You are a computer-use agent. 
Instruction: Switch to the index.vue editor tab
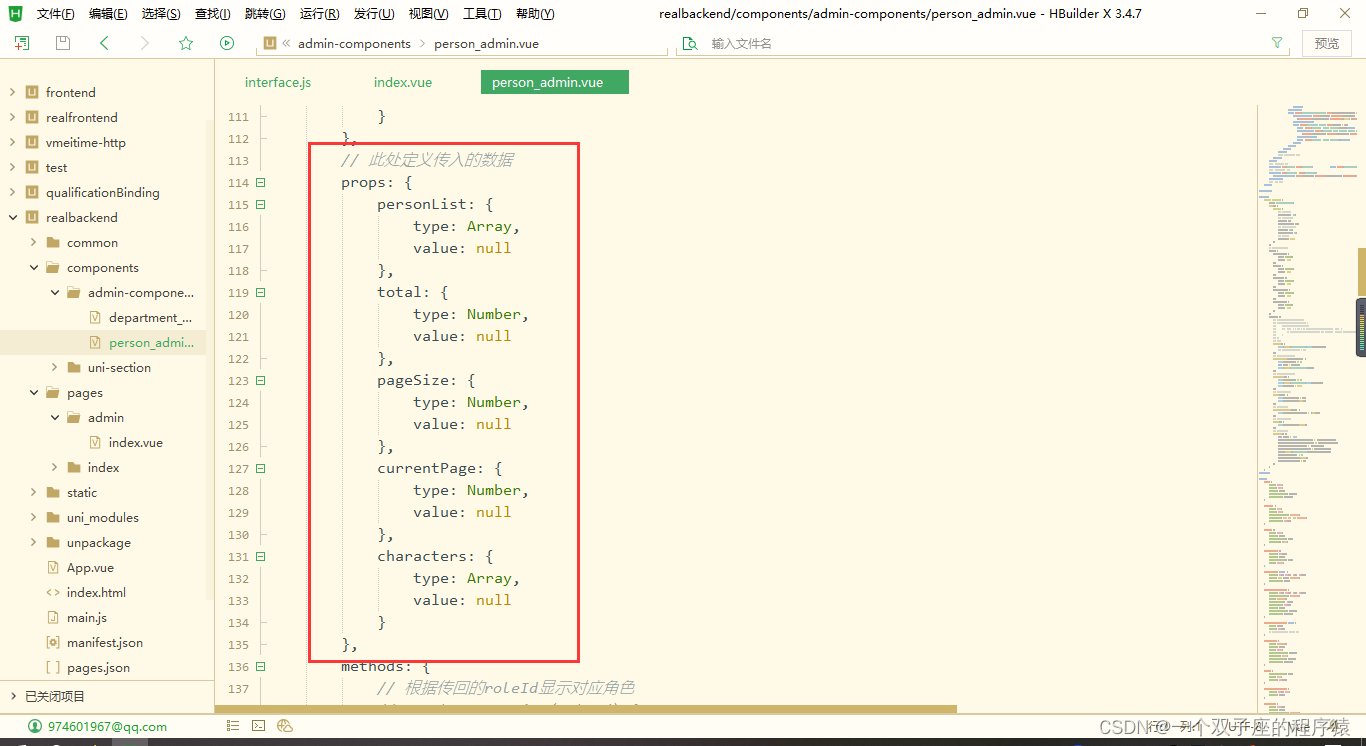(403, 82)
